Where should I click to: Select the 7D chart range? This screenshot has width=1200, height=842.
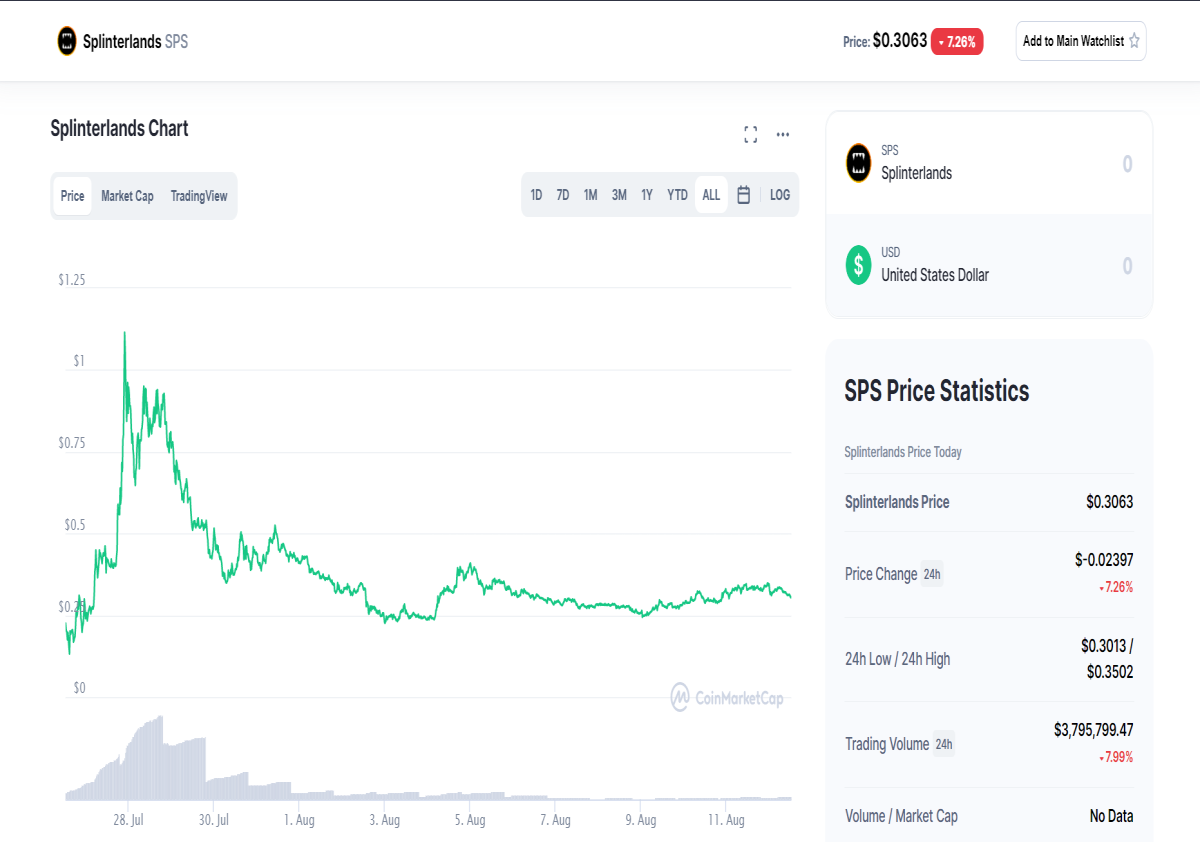click(x=563, y=195)
